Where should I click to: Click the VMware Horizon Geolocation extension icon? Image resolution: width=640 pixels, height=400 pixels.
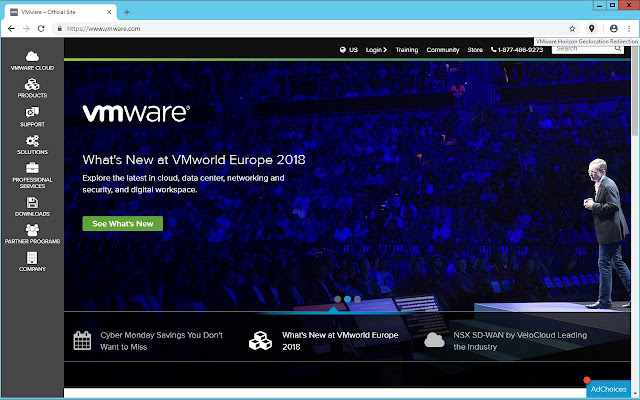591,28
